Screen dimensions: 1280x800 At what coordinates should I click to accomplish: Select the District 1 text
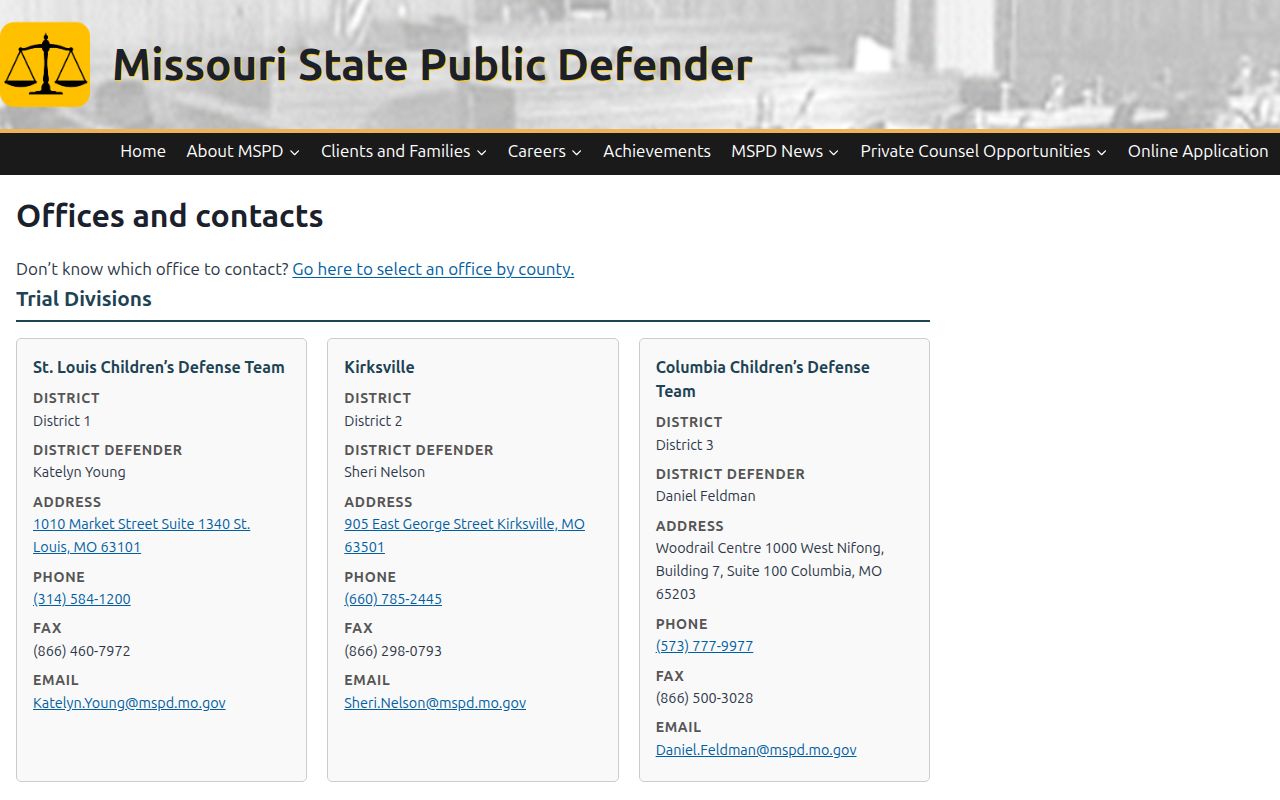(x=62, y=421)
